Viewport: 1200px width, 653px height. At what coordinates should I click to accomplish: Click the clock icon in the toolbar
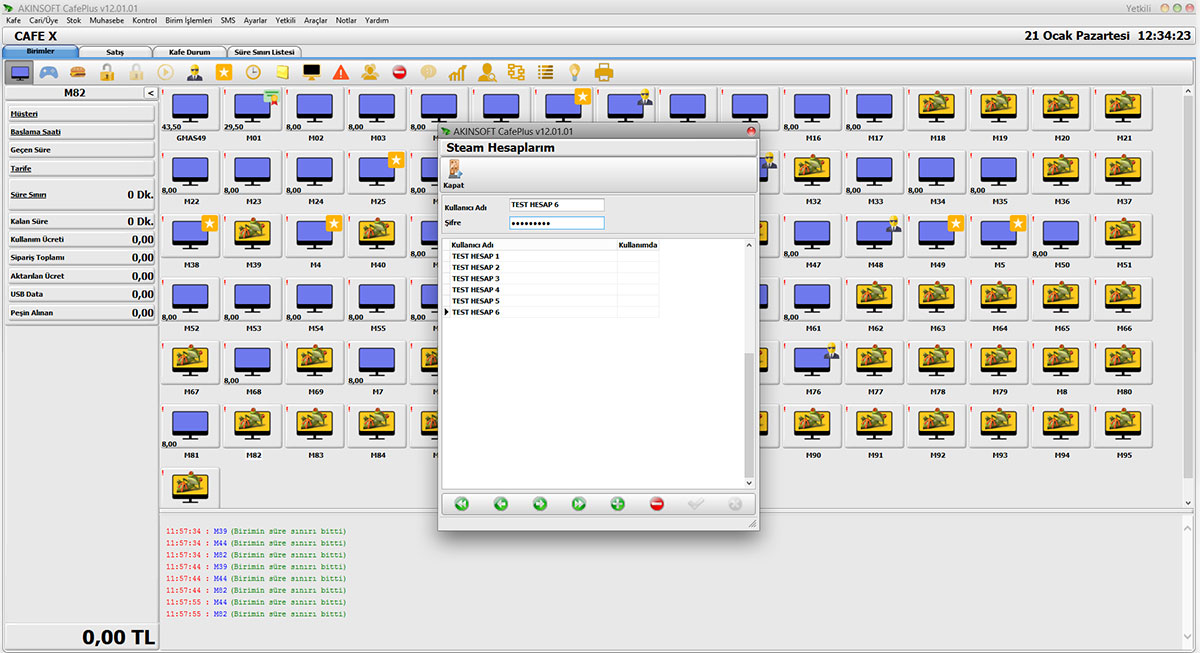coord(253,72)
